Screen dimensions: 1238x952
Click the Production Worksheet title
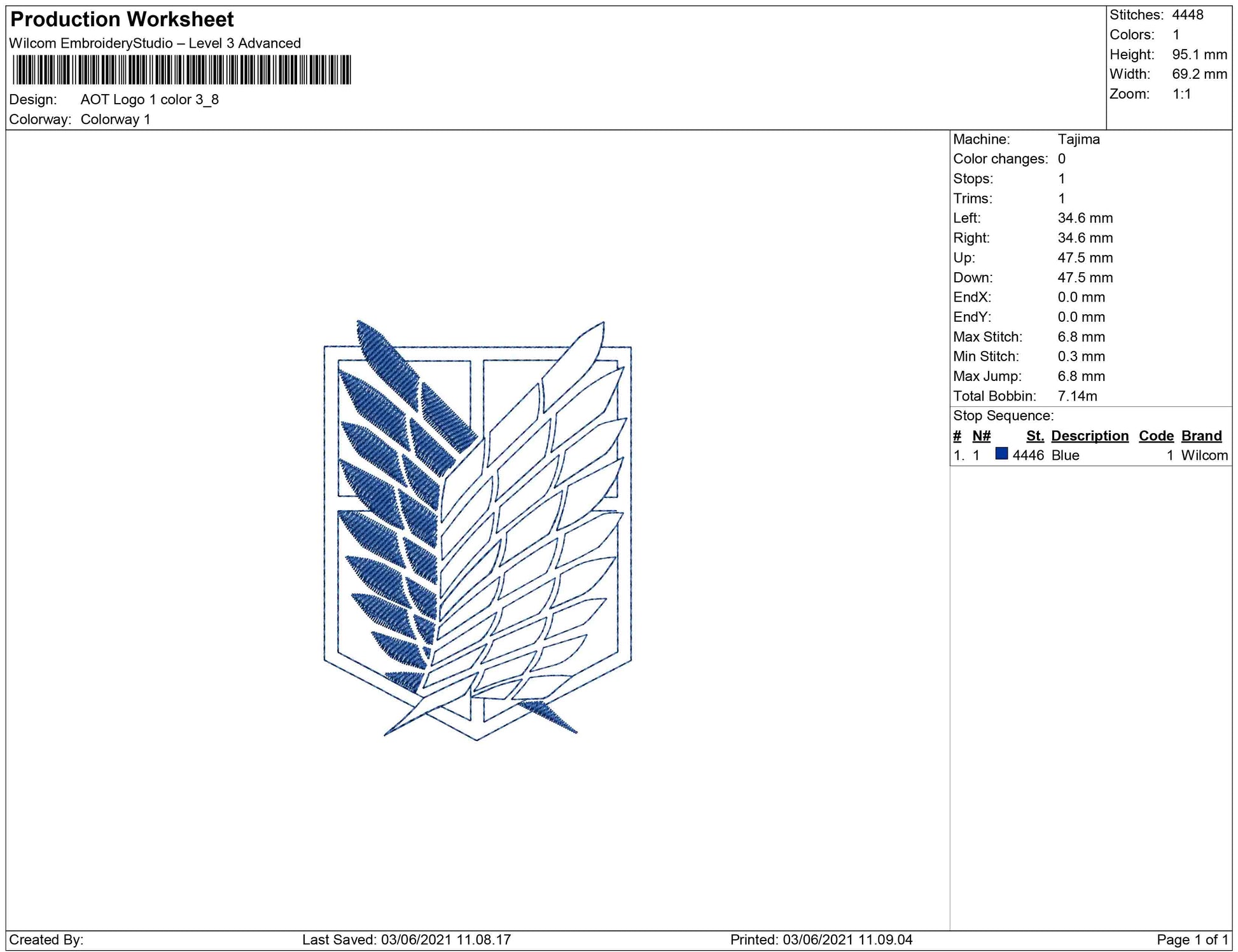[122, 20]
